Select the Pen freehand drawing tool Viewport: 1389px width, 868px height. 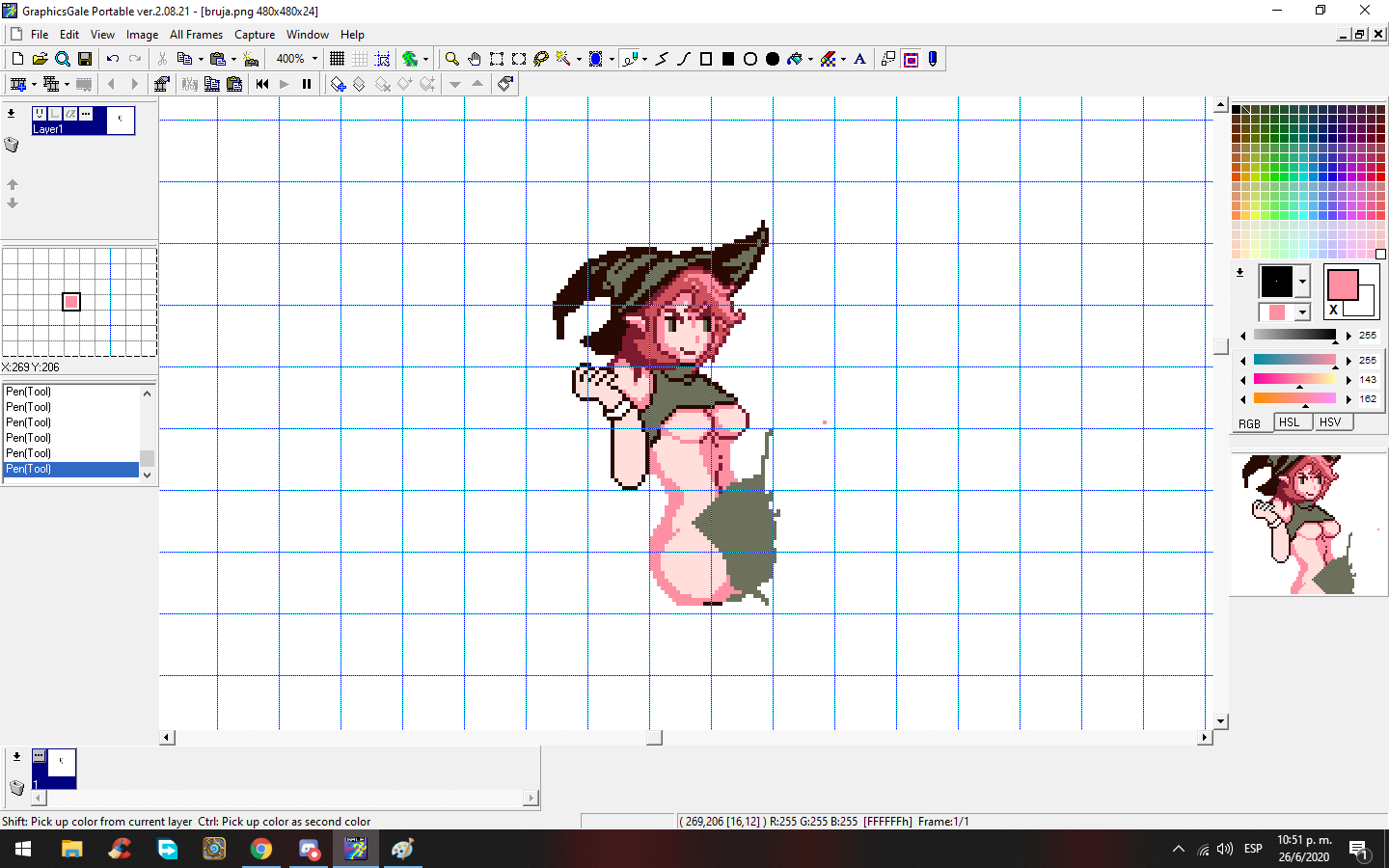(629, 59)
